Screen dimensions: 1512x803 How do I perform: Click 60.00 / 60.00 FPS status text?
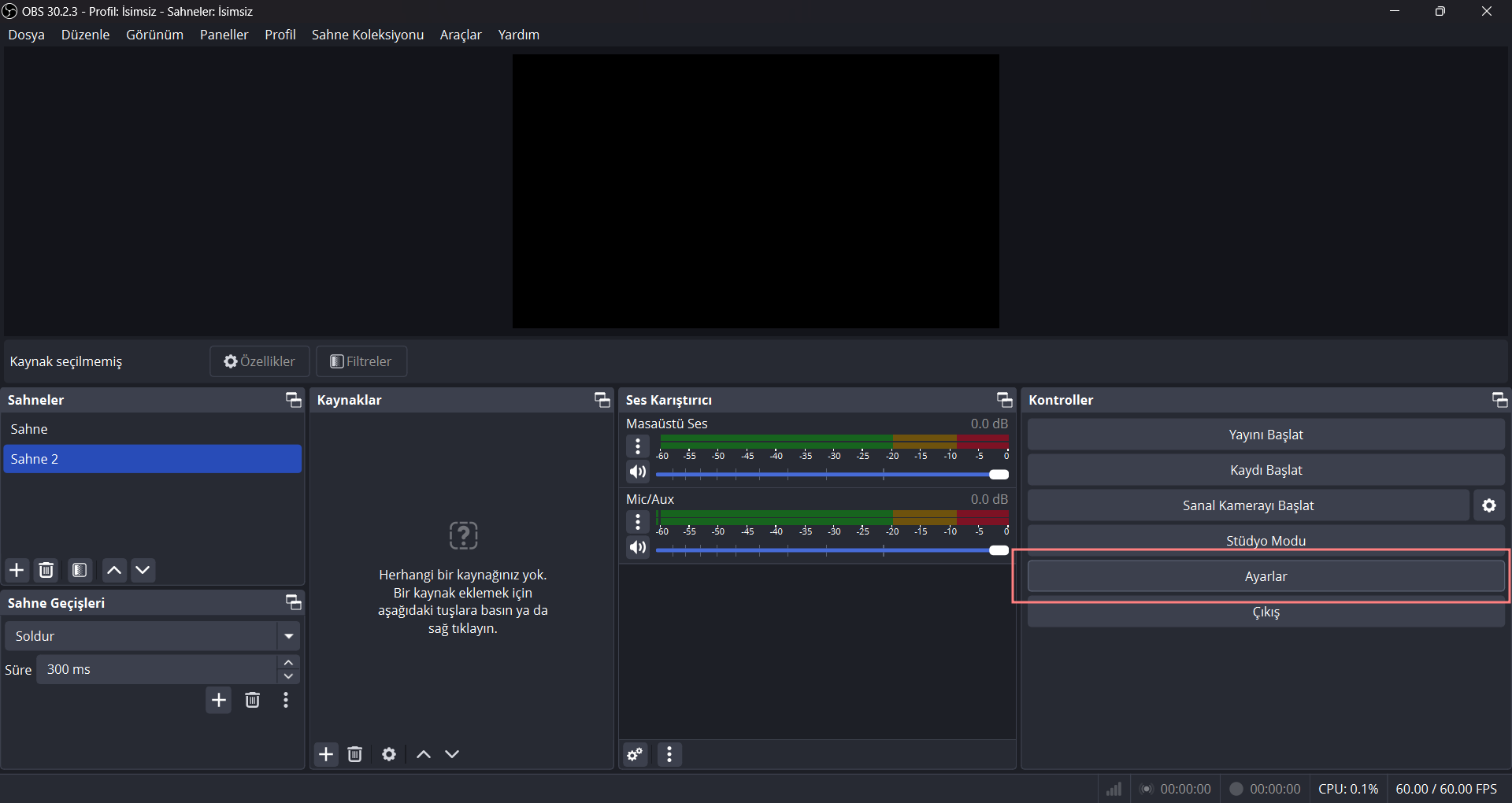click(x=1447, y=789)
